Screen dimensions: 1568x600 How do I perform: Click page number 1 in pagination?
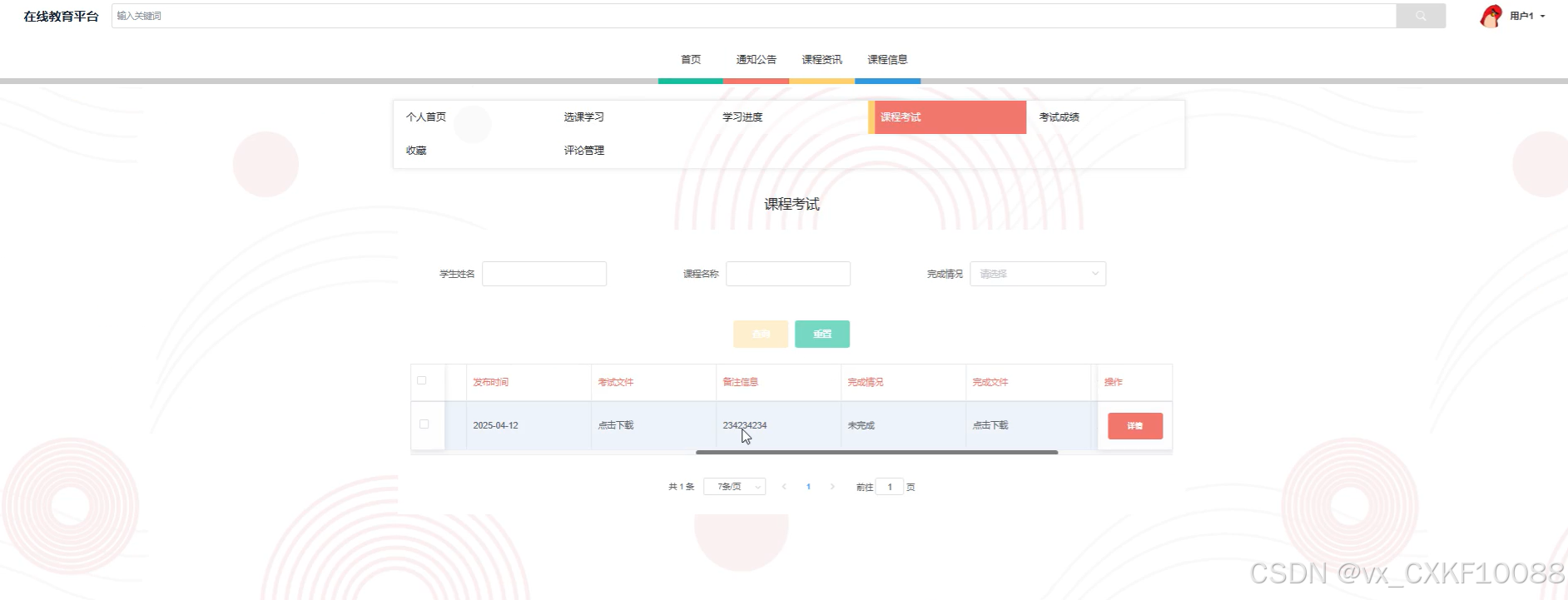click(x=808, y=487)
